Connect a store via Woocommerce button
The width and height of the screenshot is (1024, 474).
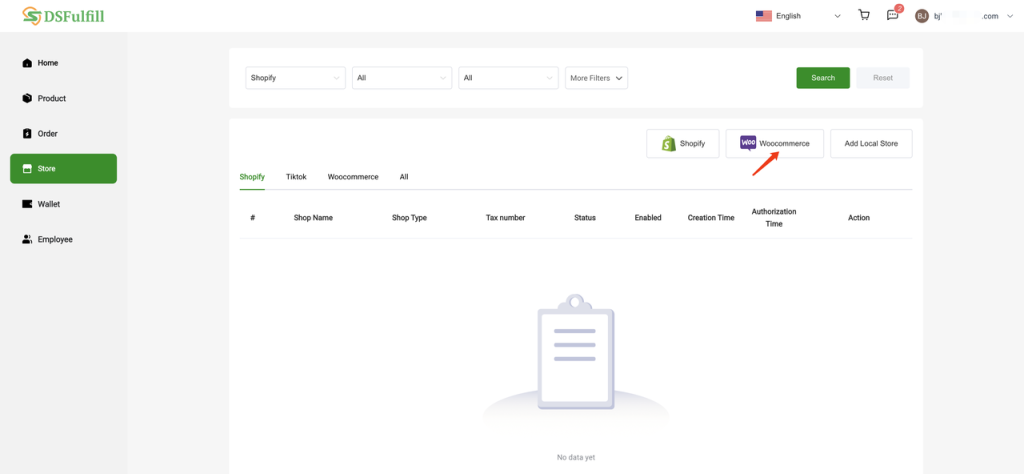pyautogui.click(x=775, y=144)
